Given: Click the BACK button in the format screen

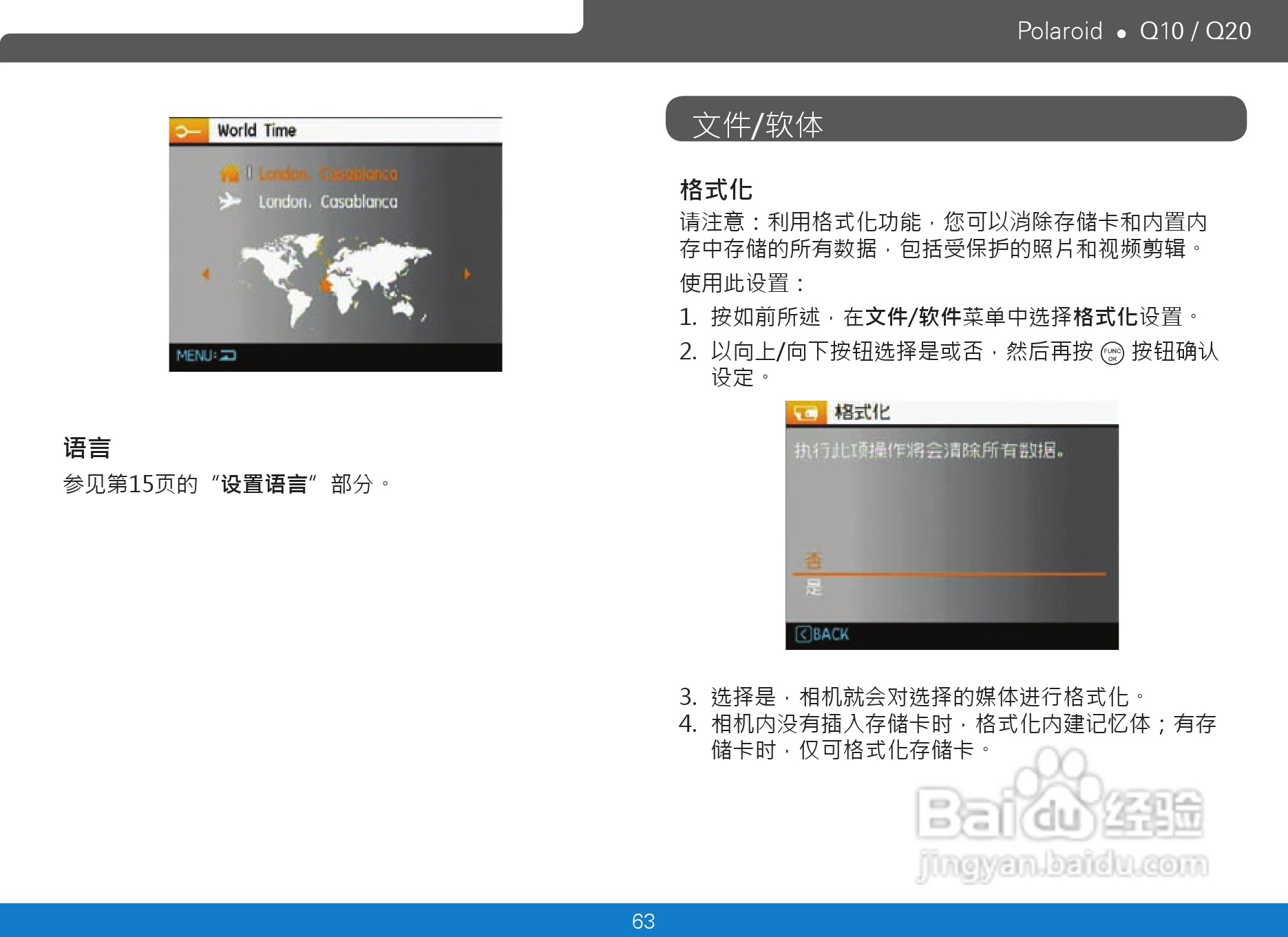Looking at the screenshot, I should pos(822,634).
